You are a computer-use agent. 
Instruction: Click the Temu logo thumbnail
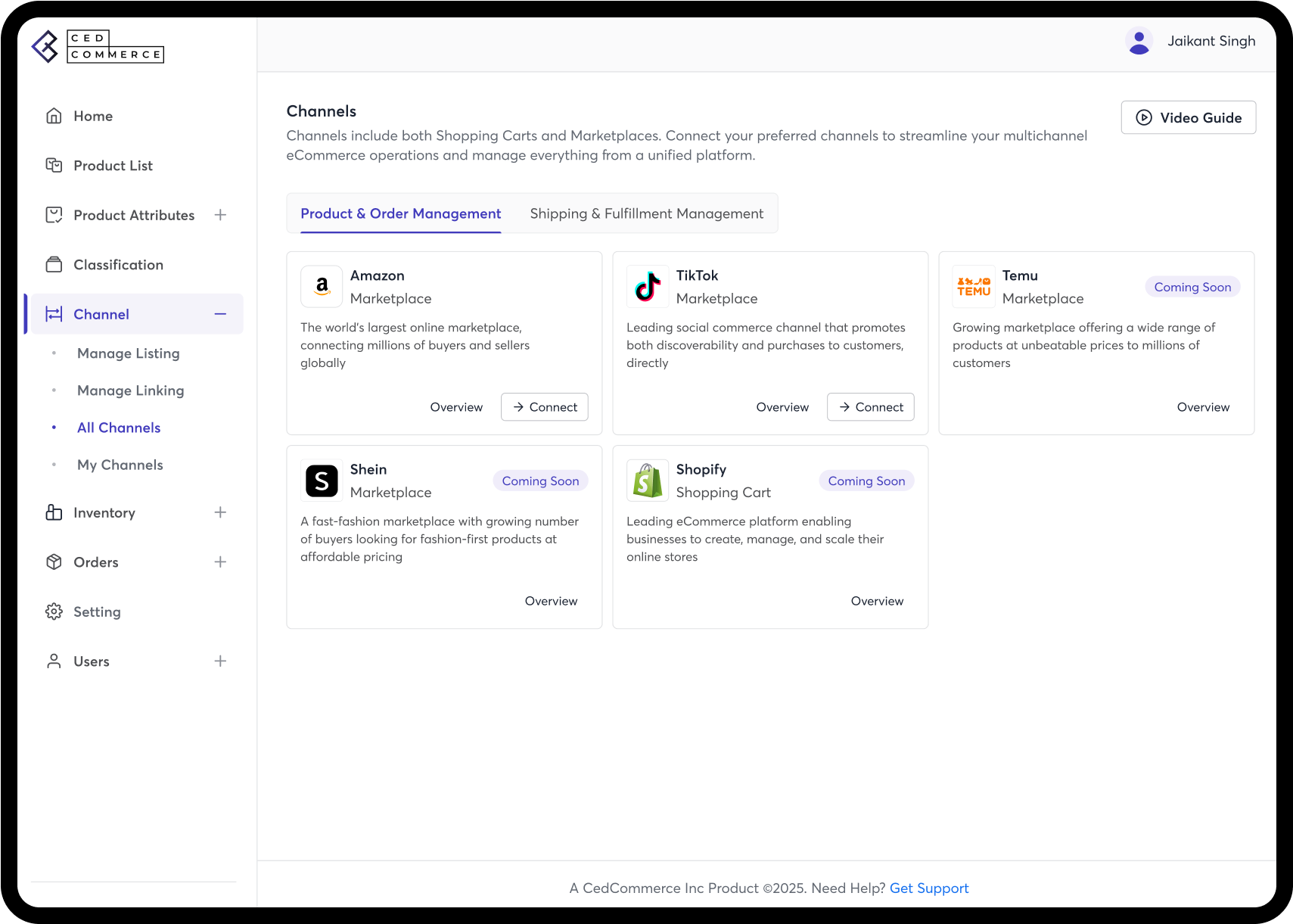click(974, 286)
